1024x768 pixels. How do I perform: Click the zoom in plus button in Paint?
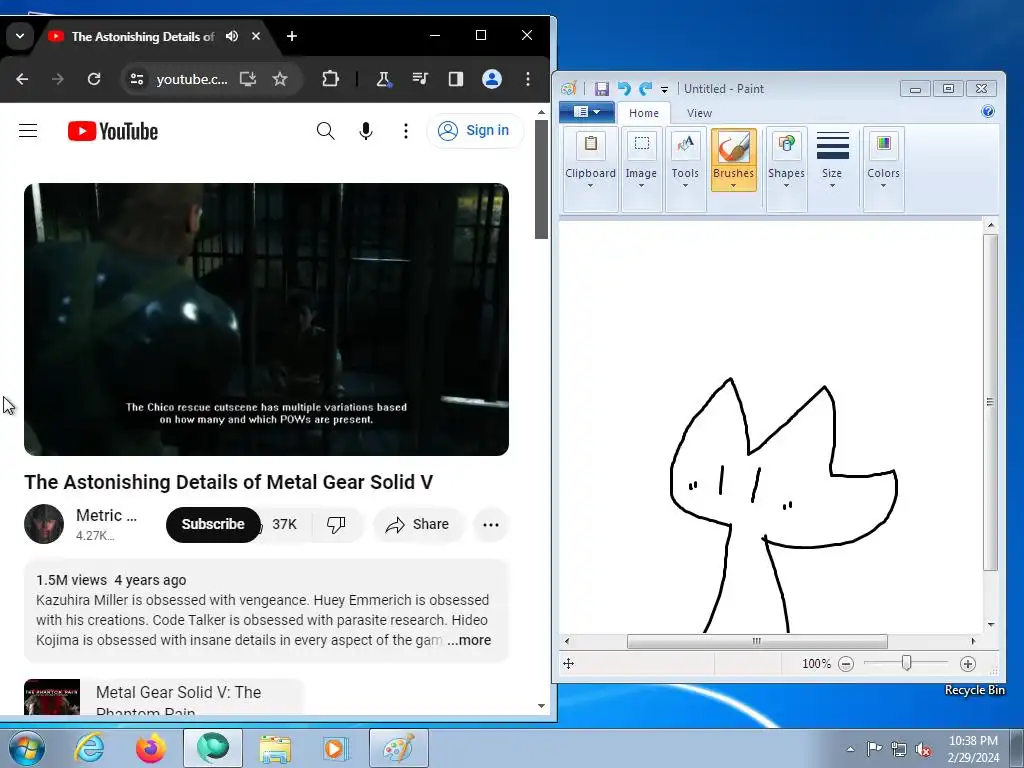(x=968, y=664)
